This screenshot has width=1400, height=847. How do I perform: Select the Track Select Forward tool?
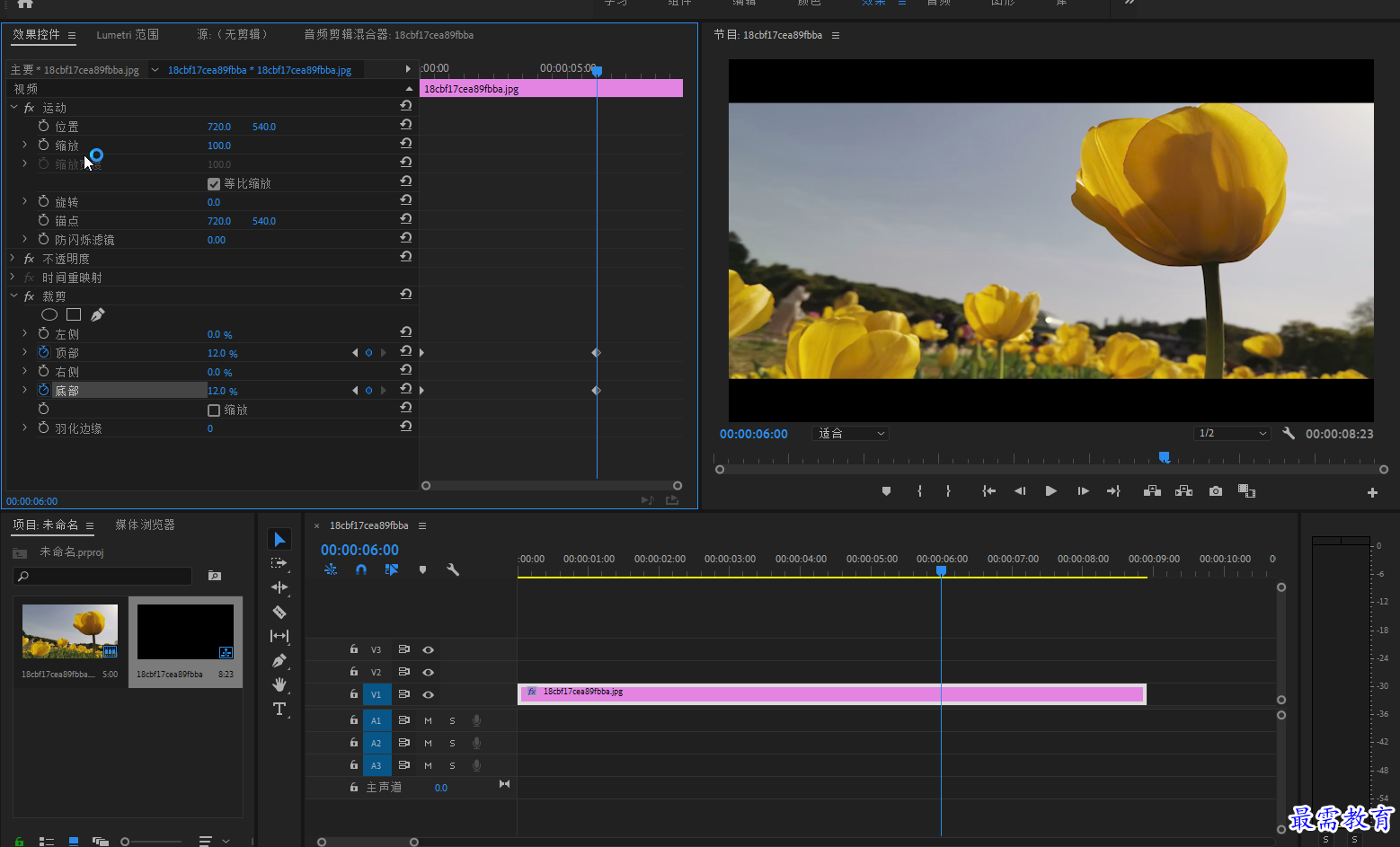pos(279,563)
